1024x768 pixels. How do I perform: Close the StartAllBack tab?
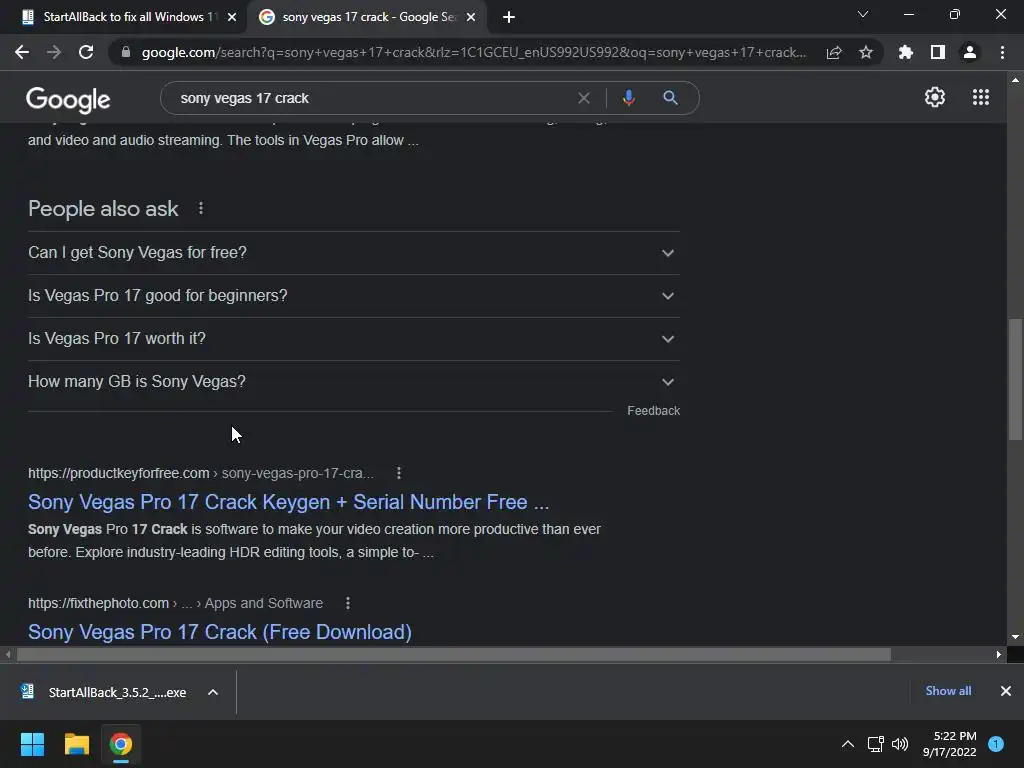231,17
